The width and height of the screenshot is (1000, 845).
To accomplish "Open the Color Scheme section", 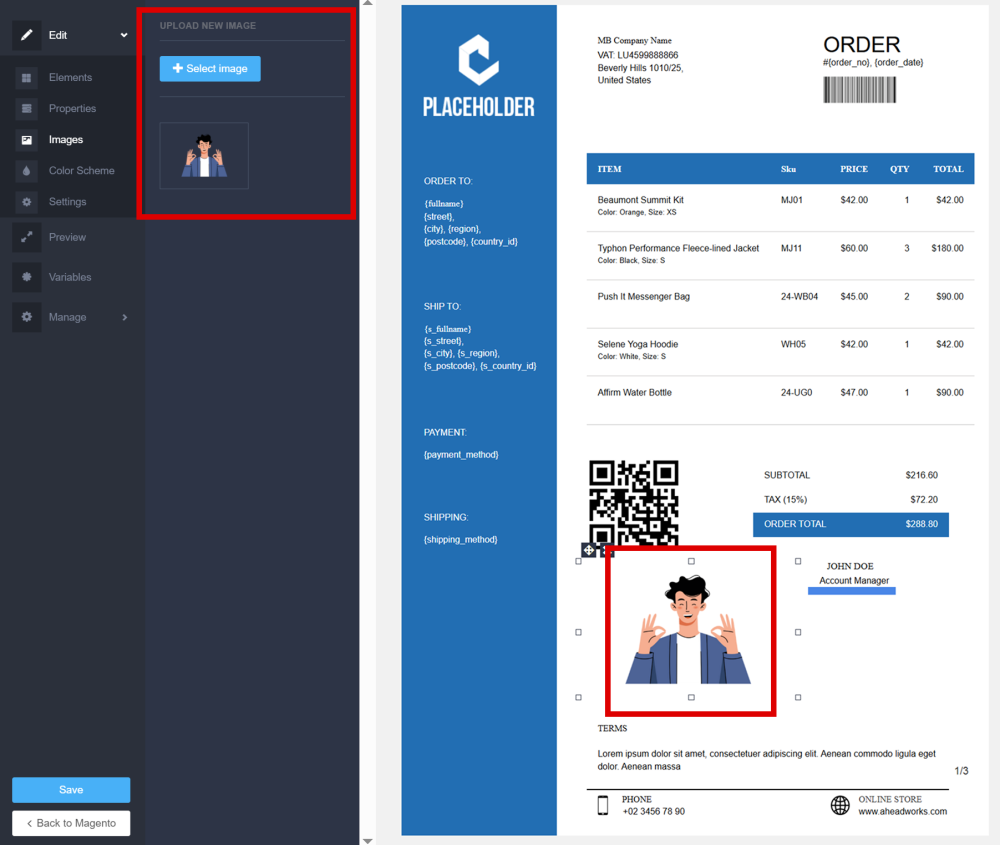I will 82,170.
